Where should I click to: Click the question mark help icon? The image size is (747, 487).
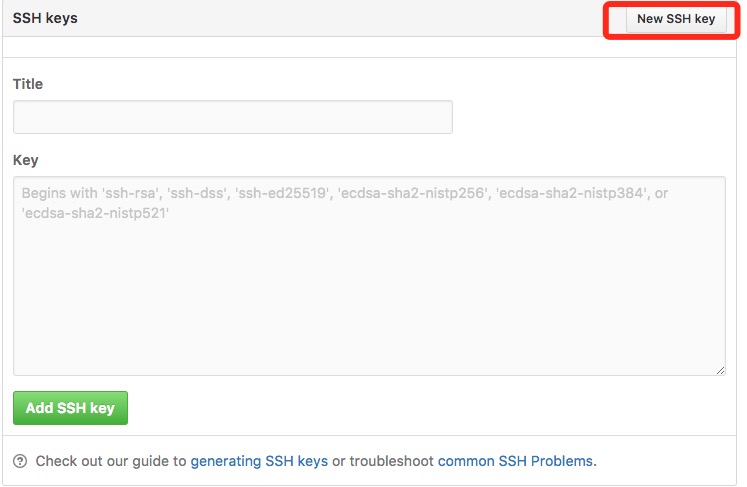(20, 461)
